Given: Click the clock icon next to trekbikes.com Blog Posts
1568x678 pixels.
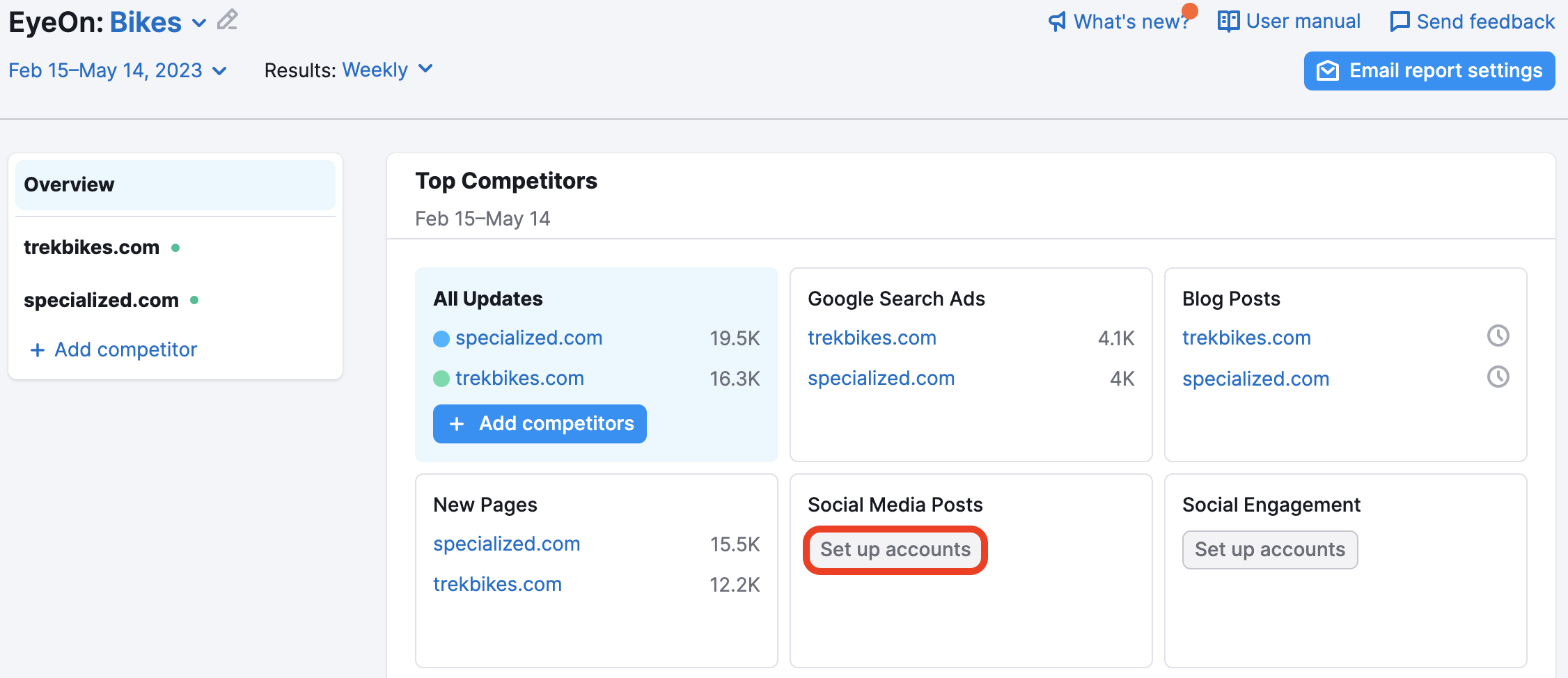Looking at the screenshot, I should (1498, 336).
